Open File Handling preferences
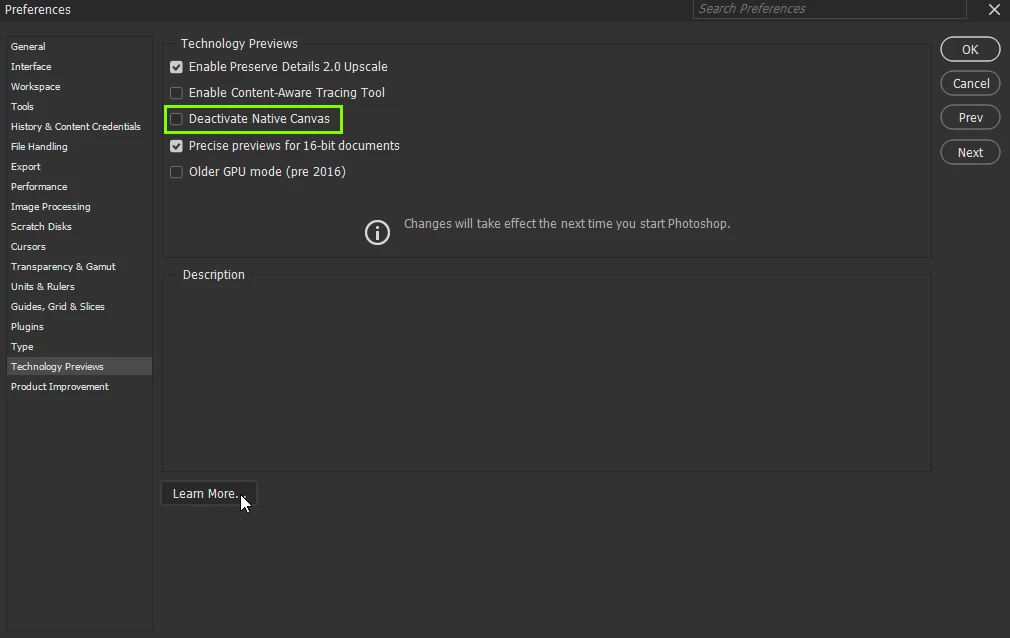The width and height of the screenshot is (1010, 638). pyautogui.click(x=79, y=146)
